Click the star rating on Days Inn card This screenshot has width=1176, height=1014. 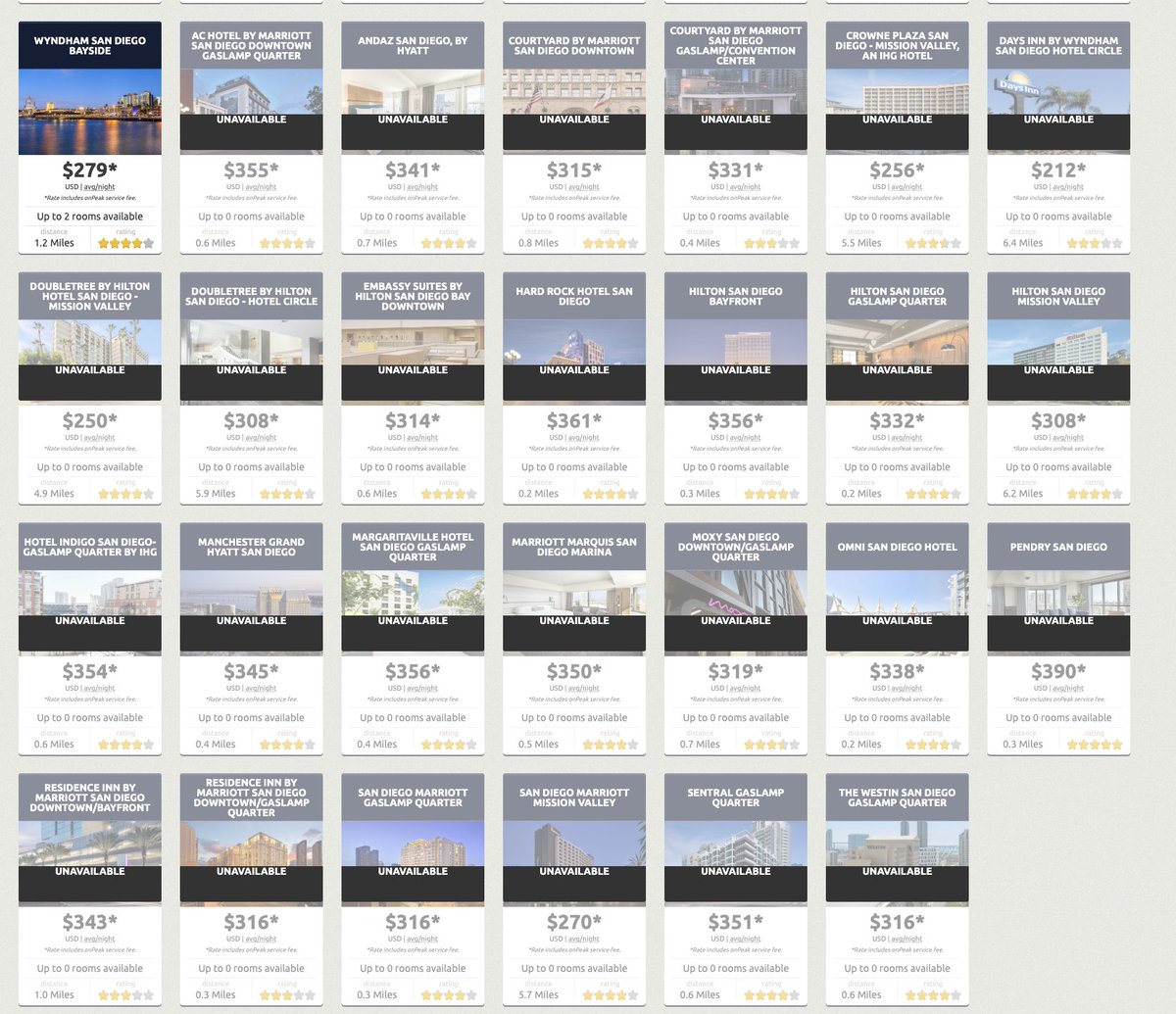click(x=1095, y=243)
